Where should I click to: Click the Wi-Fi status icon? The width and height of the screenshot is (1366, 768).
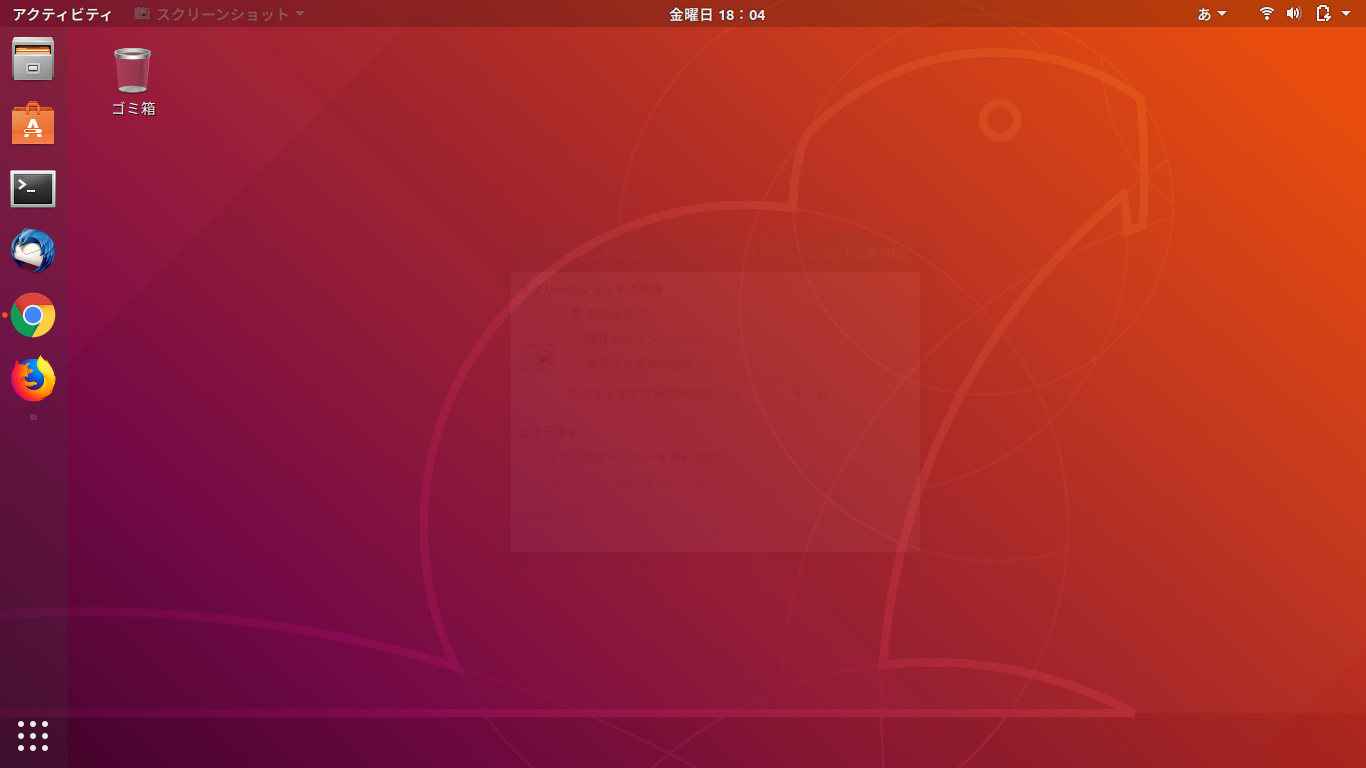[x=1266, y=14]
